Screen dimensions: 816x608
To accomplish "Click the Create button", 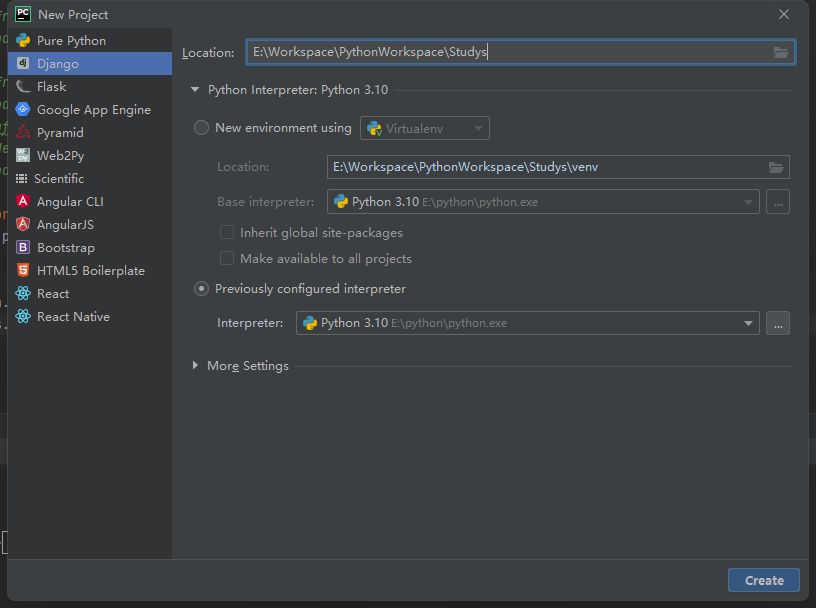I will click(x=763, y=580).
